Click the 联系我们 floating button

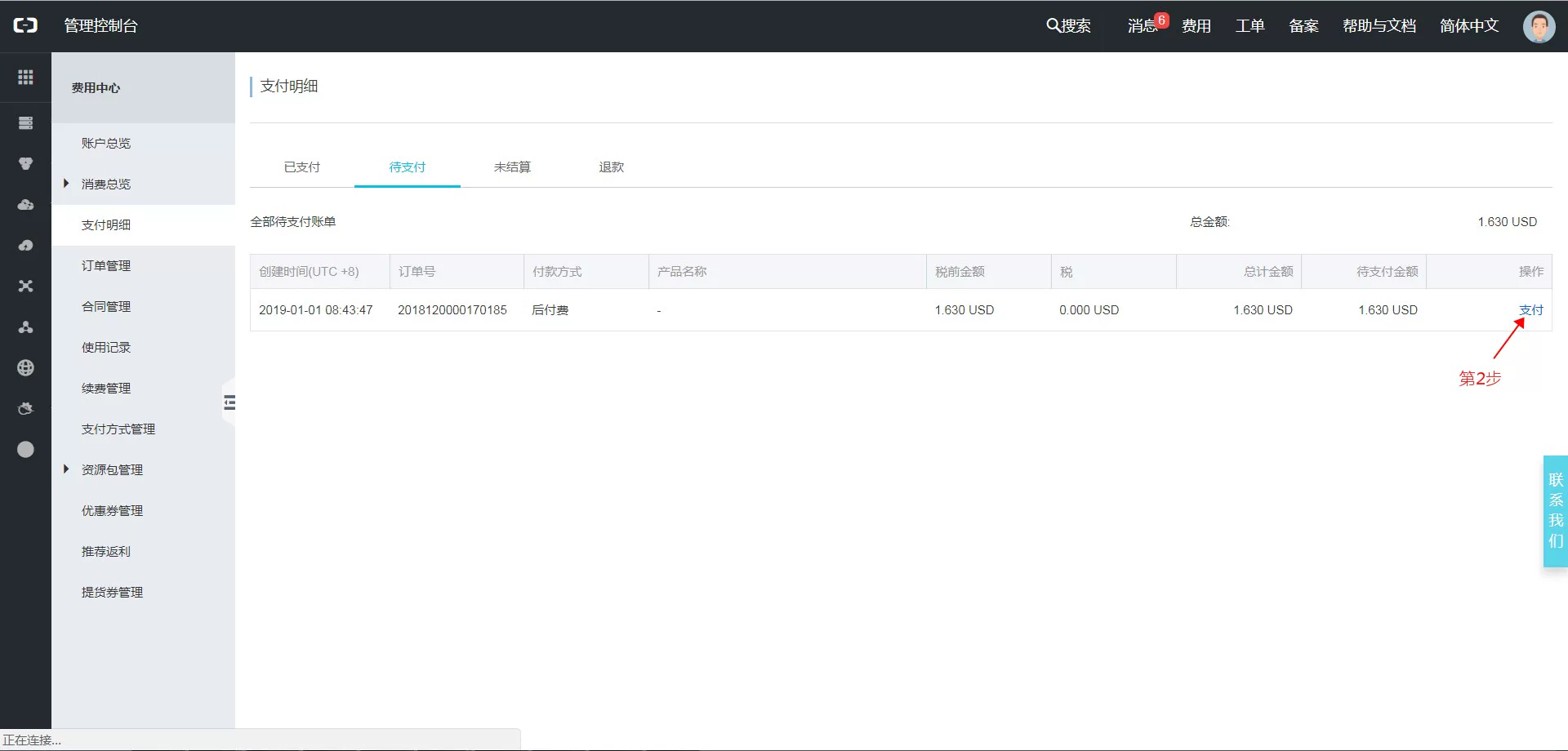pyautogui.click(x=1556, y=511)
